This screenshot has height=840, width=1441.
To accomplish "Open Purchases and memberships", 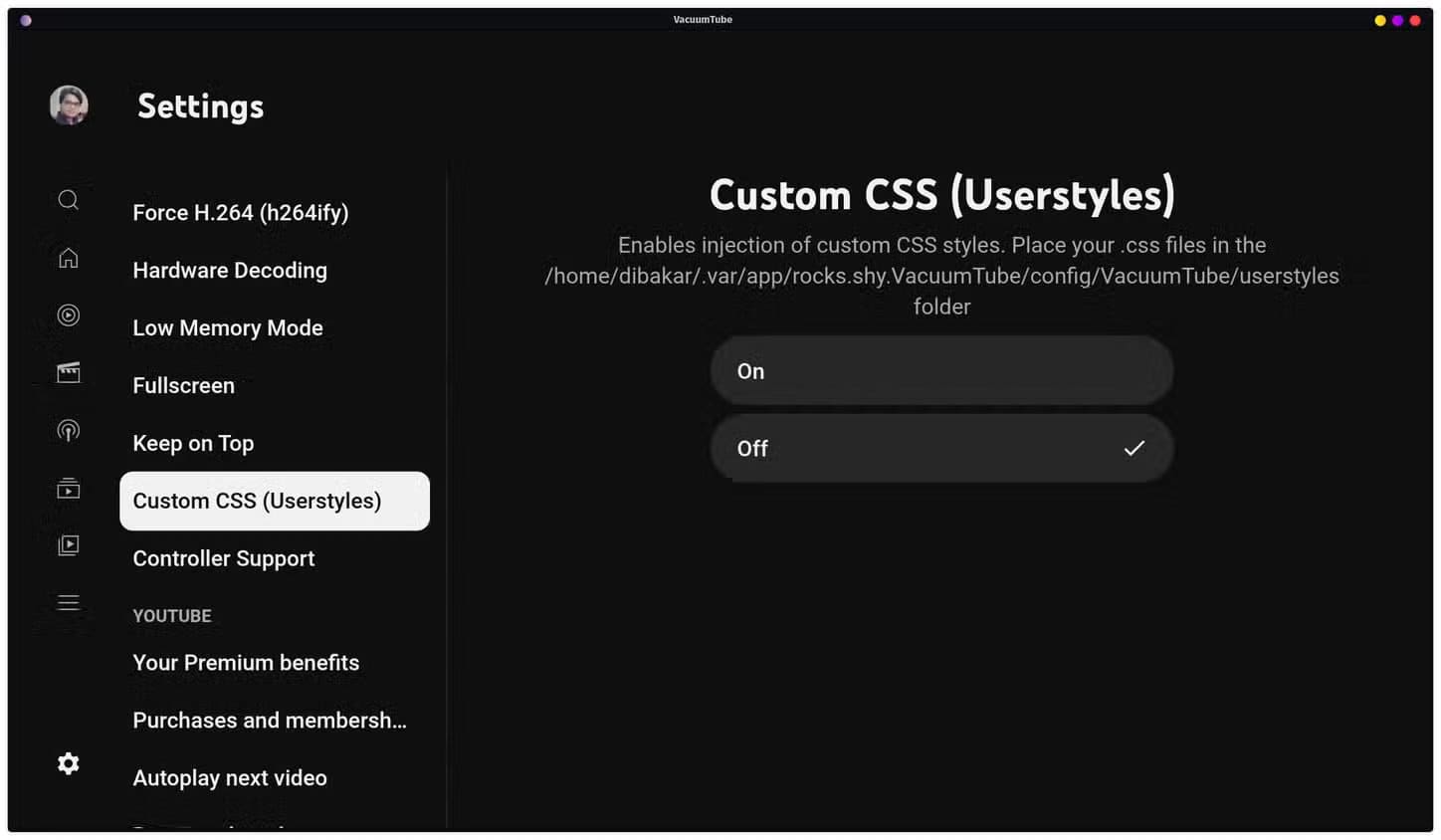I will coord(270,720).
